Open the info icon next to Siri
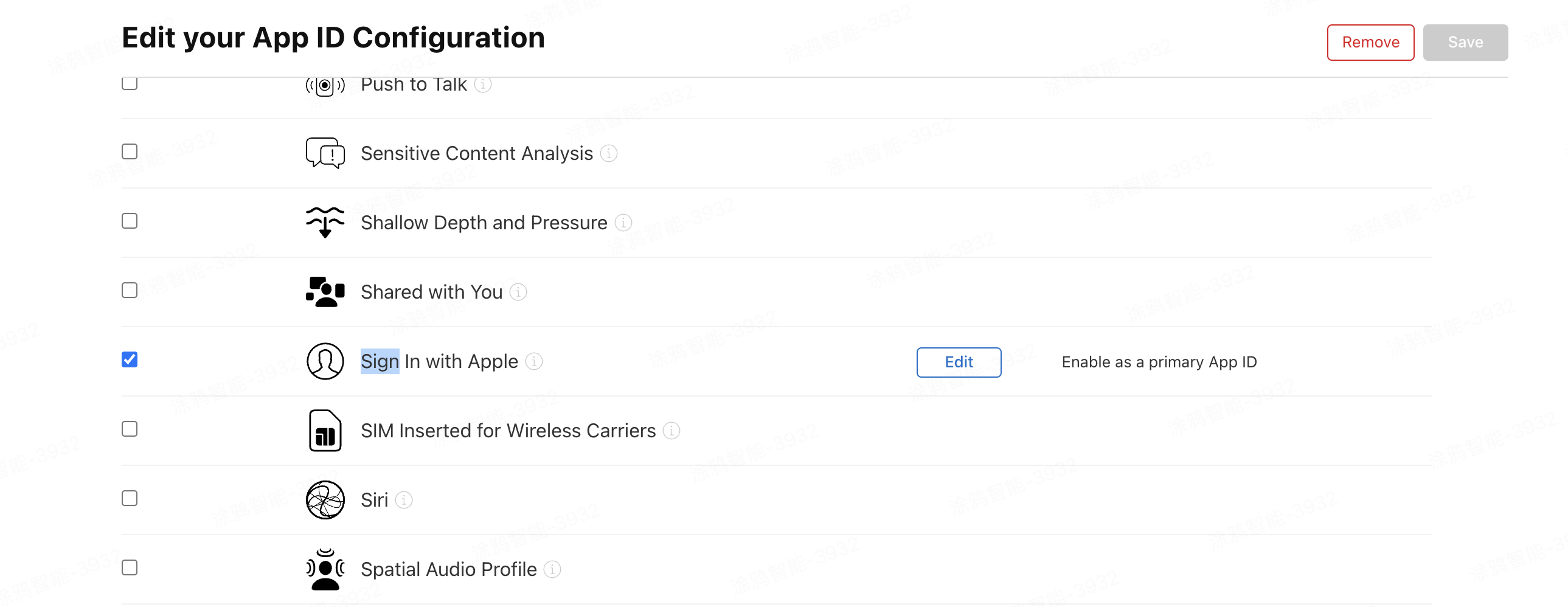 (404, 501)
